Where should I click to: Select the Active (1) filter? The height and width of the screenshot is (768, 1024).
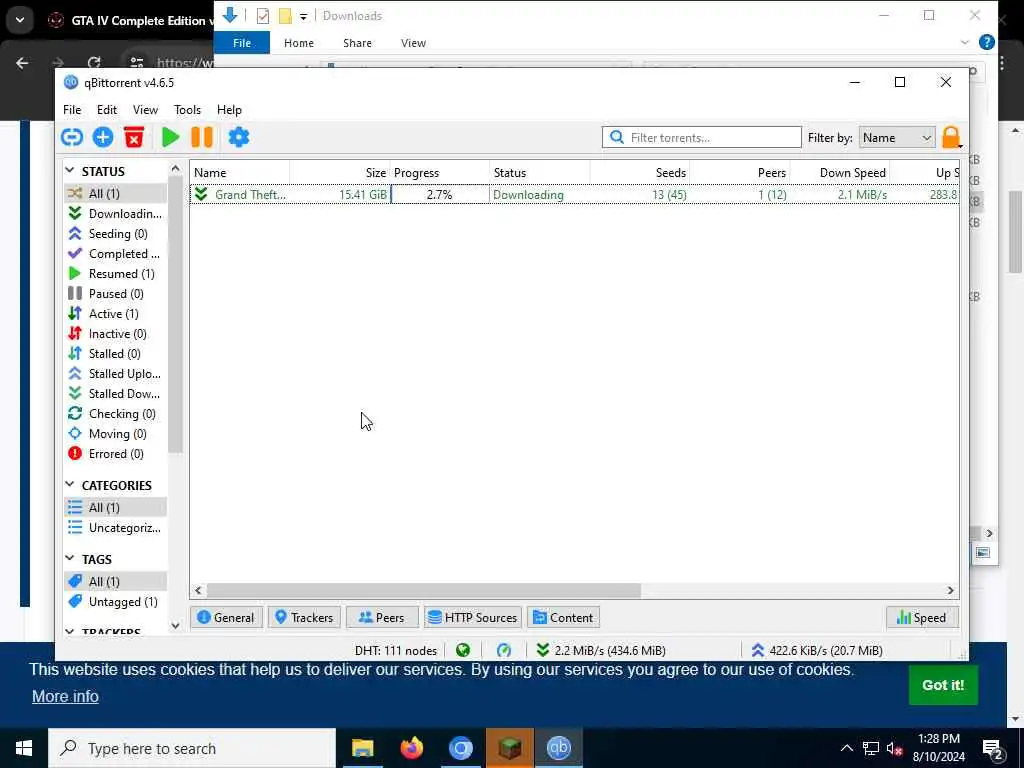(x=116, y=313)
